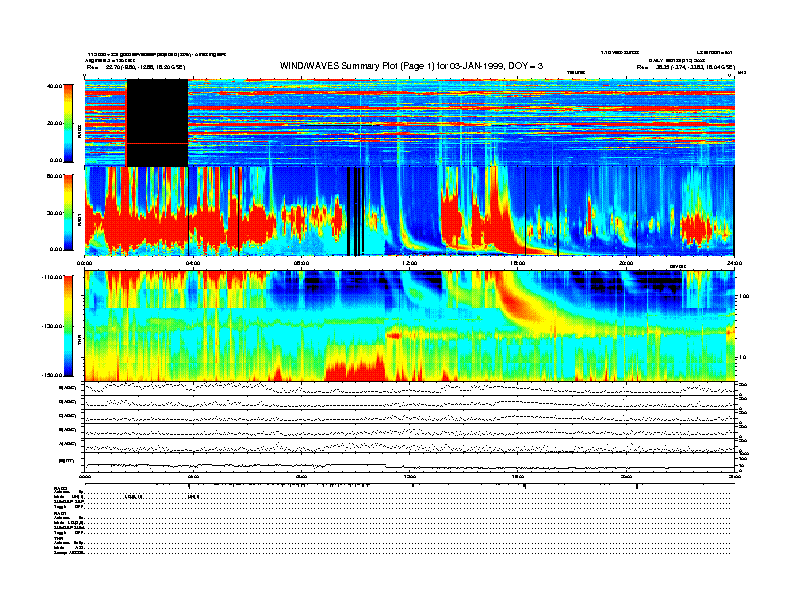Click the black data gap in RAD2 panel
The width and height of the screenshot is (792, 612).
(x=157, y=123)
